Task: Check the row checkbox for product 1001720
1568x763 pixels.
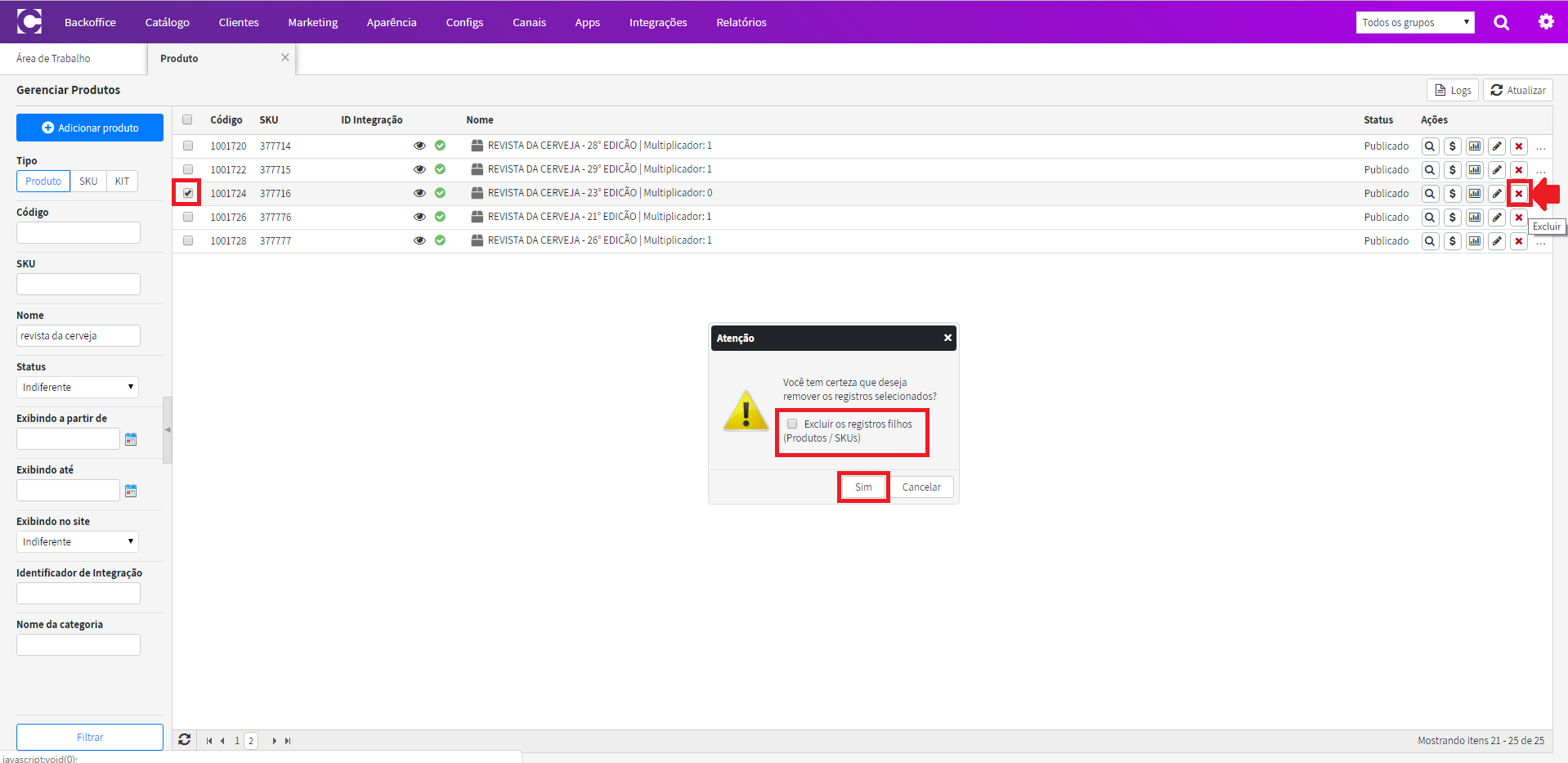Action: (x=188, y=146)
